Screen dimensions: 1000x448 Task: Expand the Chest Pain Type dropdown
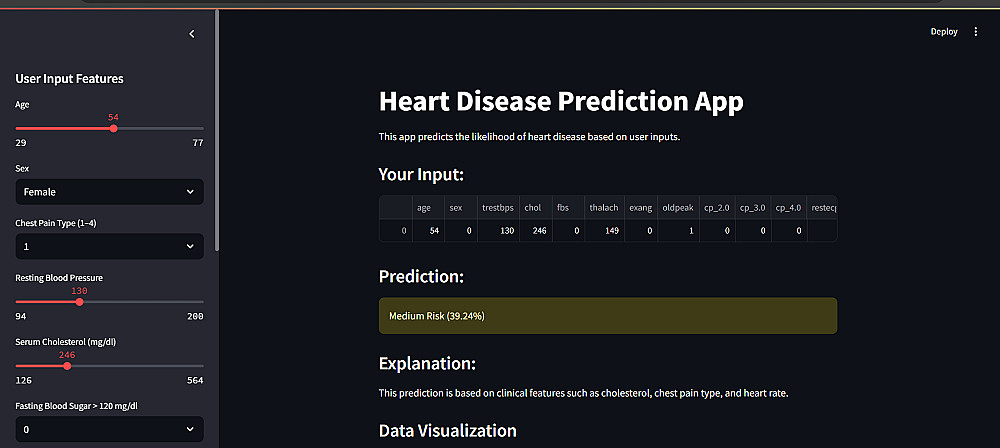pyautogui.click(x=109, y=246)
